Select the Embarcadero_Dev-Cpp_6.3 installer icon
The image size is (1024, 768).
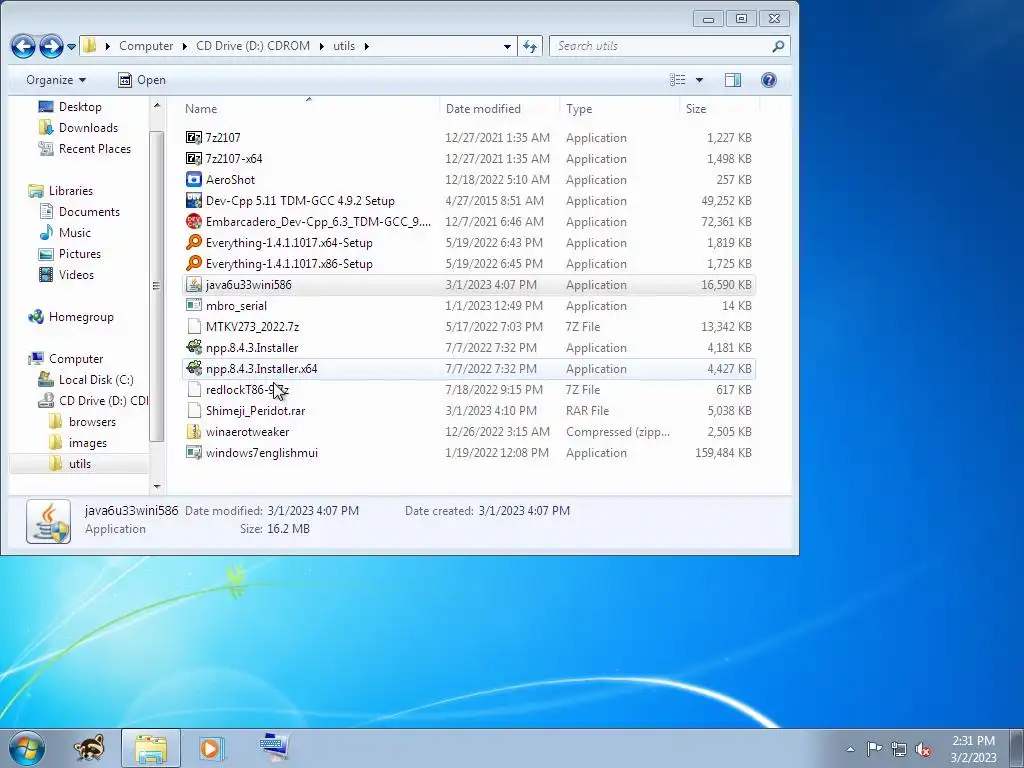(193, 221)
